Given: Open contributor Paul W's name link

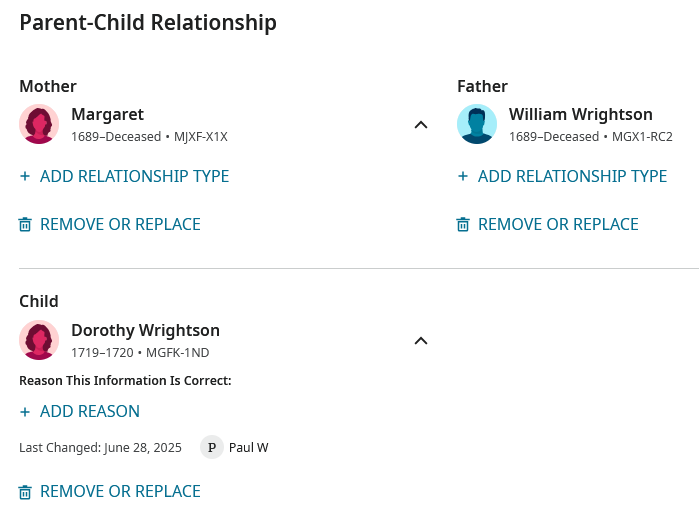Looking at the screenshot, I should pyautogui.click(x=248, y=447).
